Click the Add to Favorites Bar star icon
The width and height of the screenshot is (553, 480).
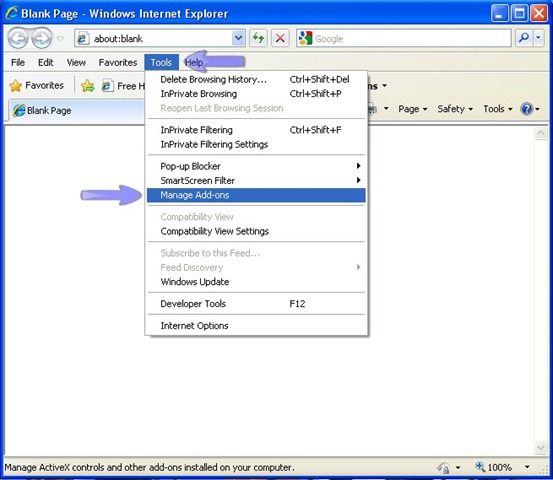(x=87, y=86)
